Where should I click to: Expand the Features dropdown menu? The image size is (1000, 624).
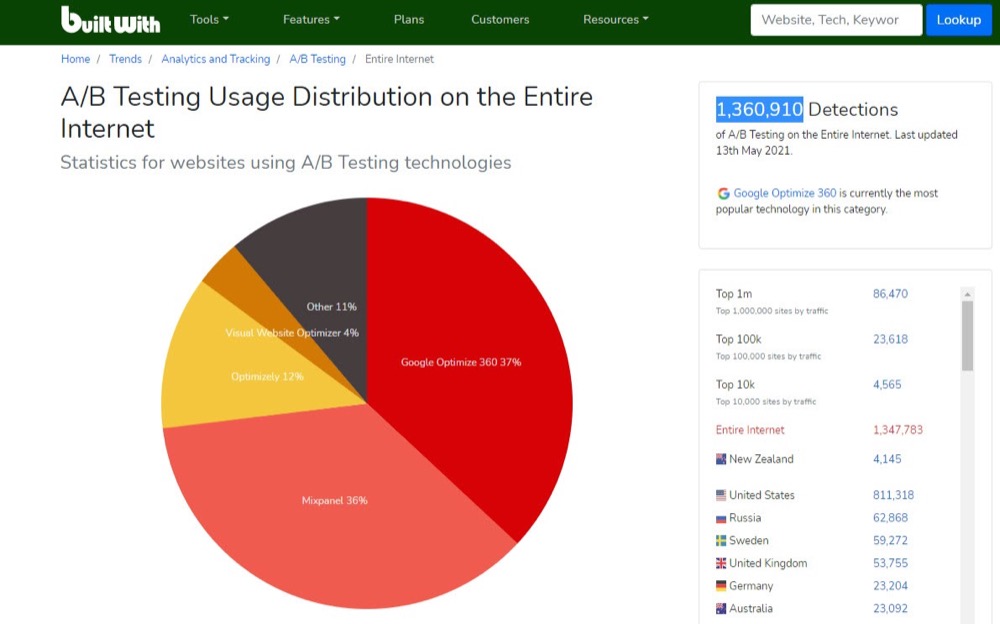tap(311, 19)
